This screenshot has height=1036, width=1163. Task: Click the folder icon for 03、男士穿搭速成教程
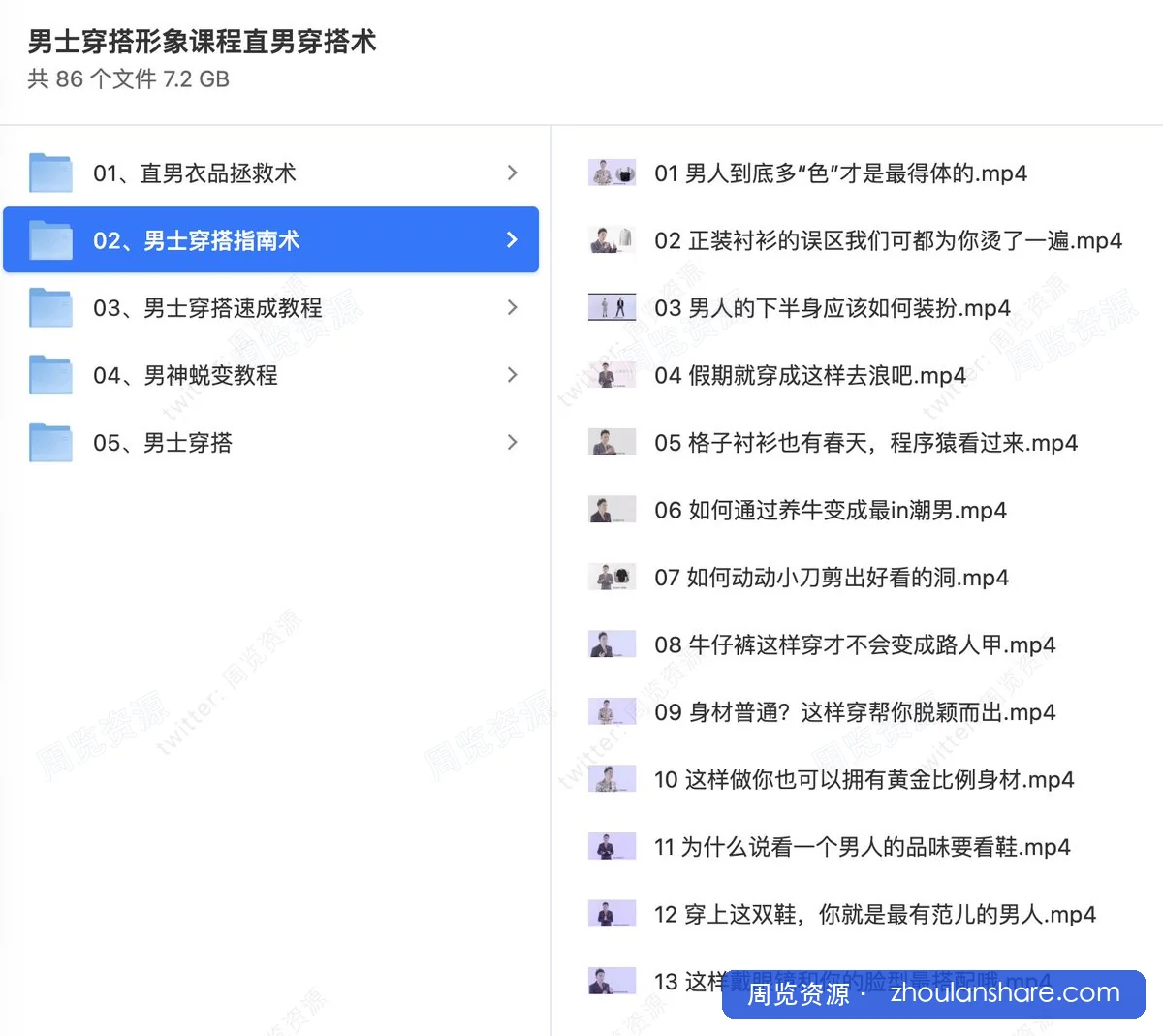pos(50,308)
